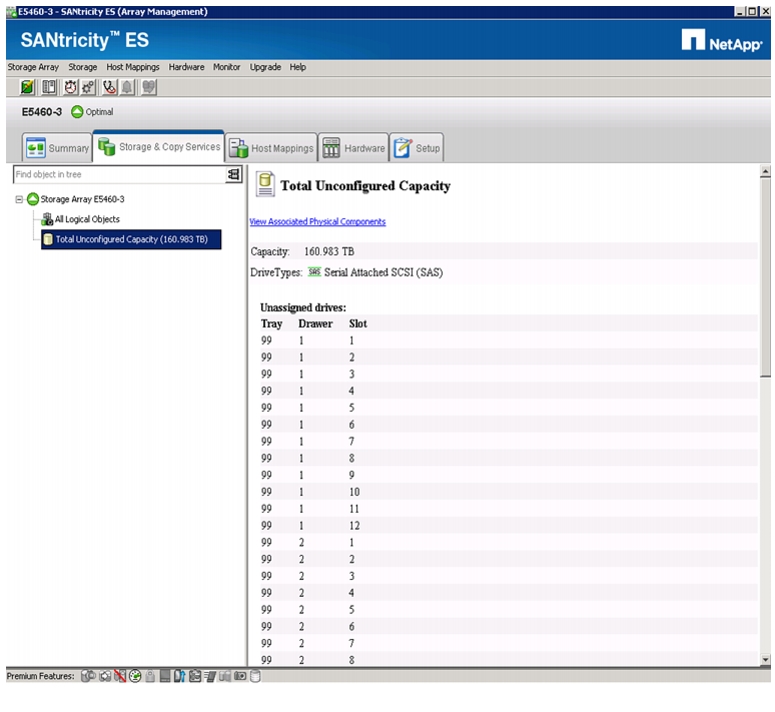Click the gears settings toolbar icon
This screenshot has width=775, height=712.
tap(88, 87)
